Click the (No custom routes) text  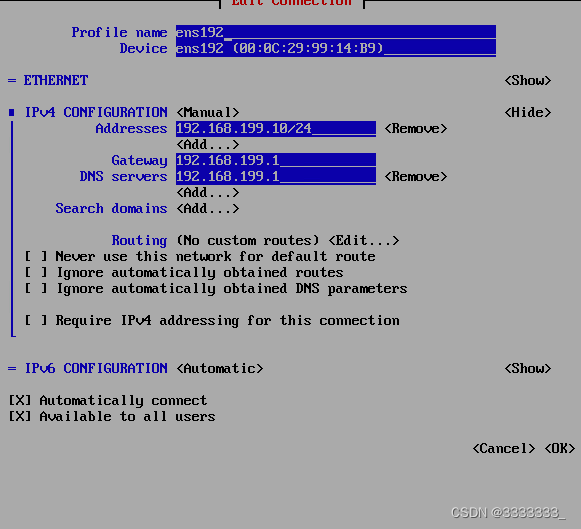click(x=248, y=240)
